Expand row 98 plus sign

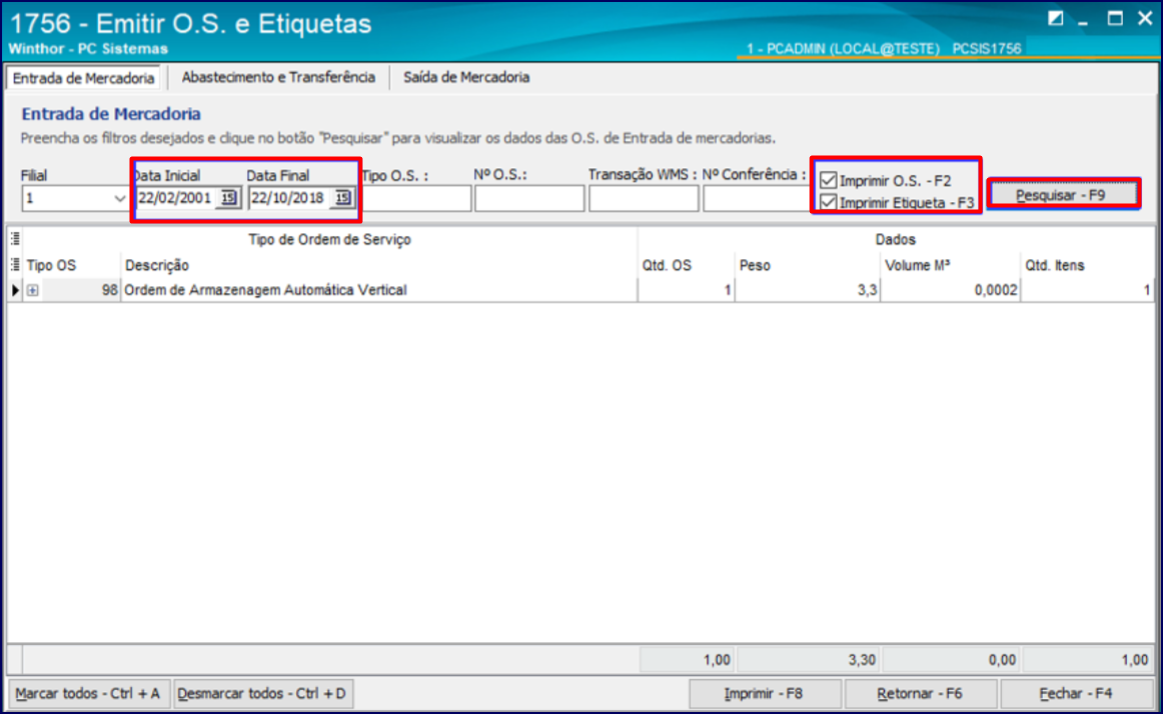click(x=33, y=291)
